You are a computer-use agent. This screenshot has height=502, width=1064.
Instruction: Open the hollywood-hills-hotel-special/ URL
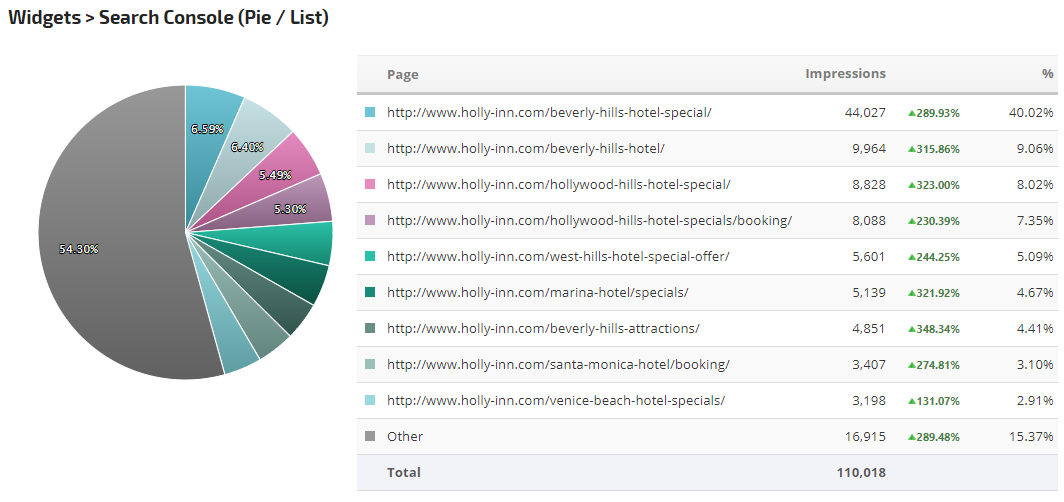(558, 185)
